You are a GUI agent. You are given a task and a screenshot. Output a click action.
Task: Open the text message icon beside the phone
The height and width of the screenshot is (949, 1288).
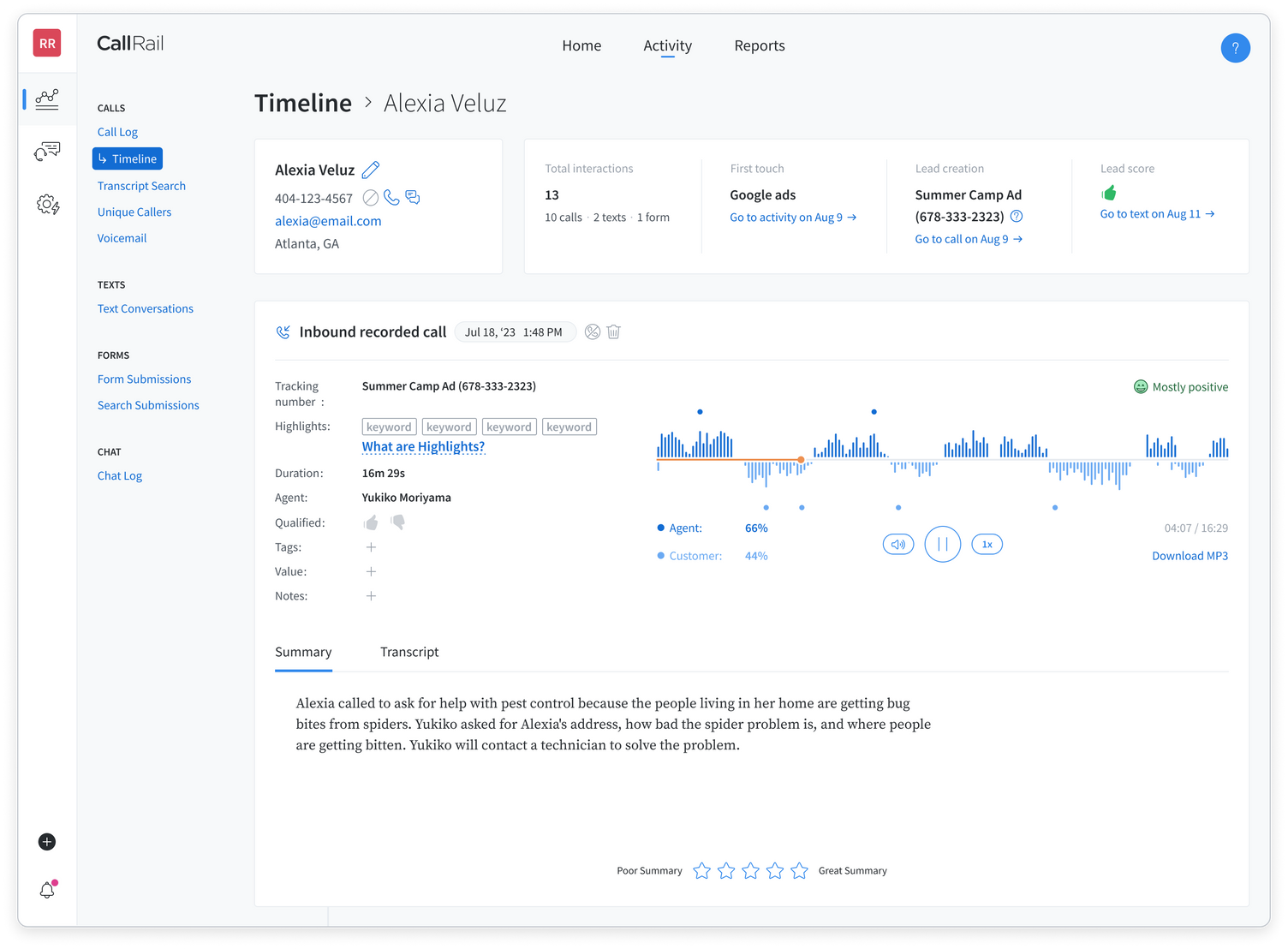tap(413, 197)
